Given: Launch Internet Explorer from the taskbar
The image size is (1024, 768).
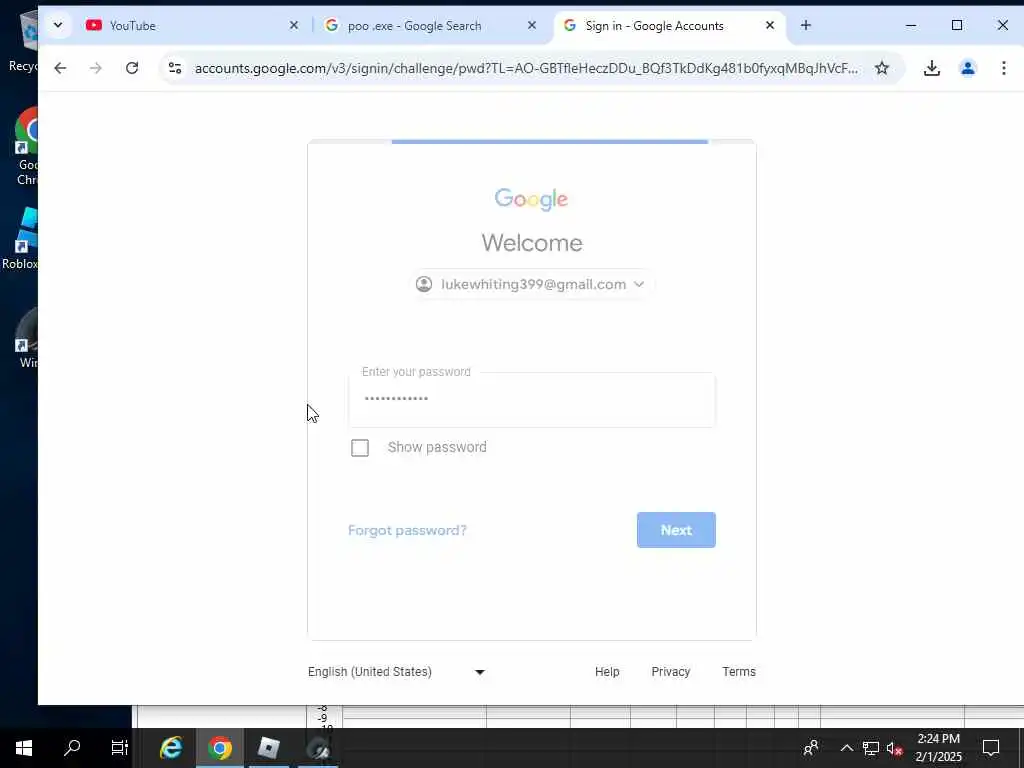Looking at the screenshot, I should (x=171, y=748).
